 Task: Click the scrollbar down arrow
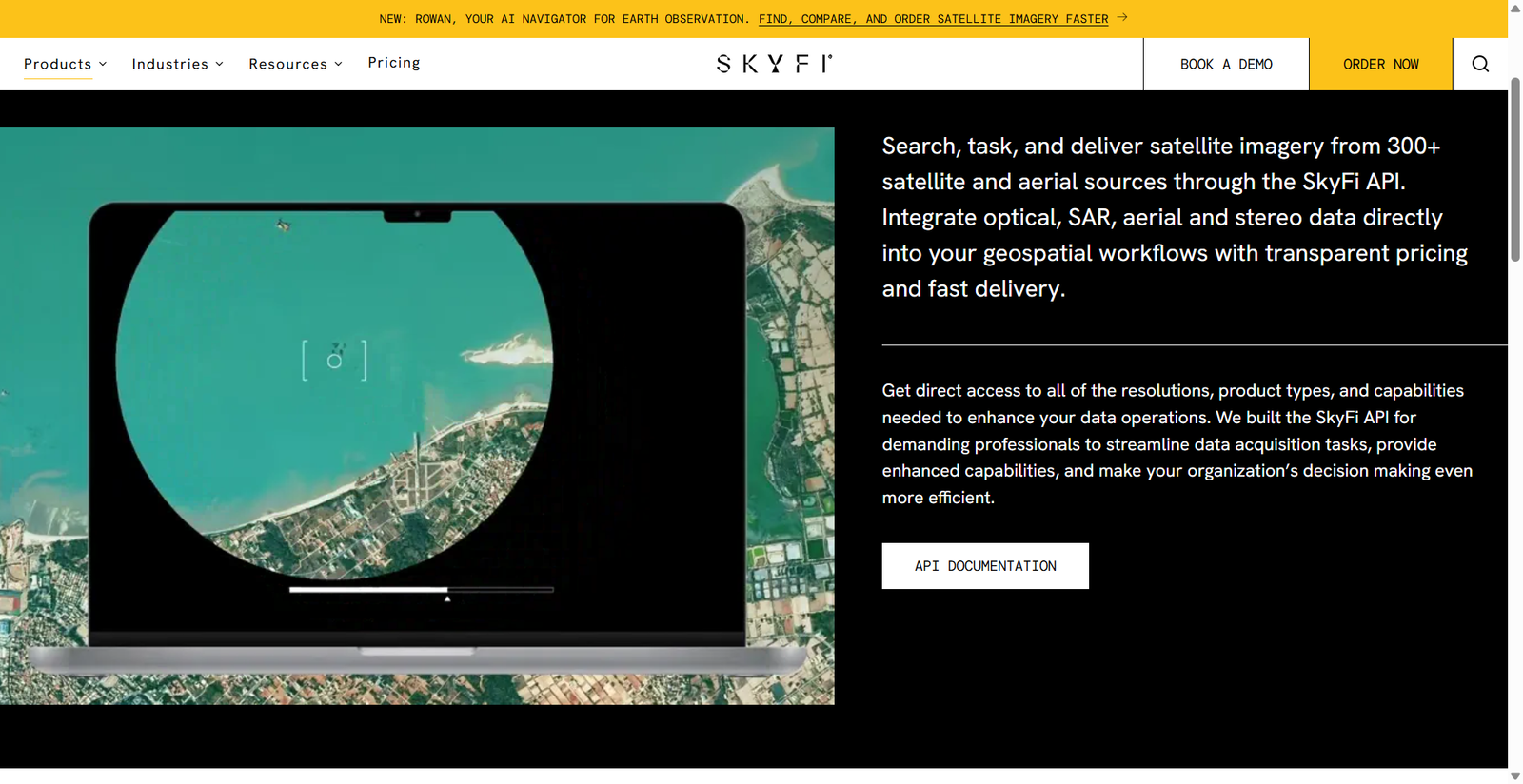pos(1515,776)
